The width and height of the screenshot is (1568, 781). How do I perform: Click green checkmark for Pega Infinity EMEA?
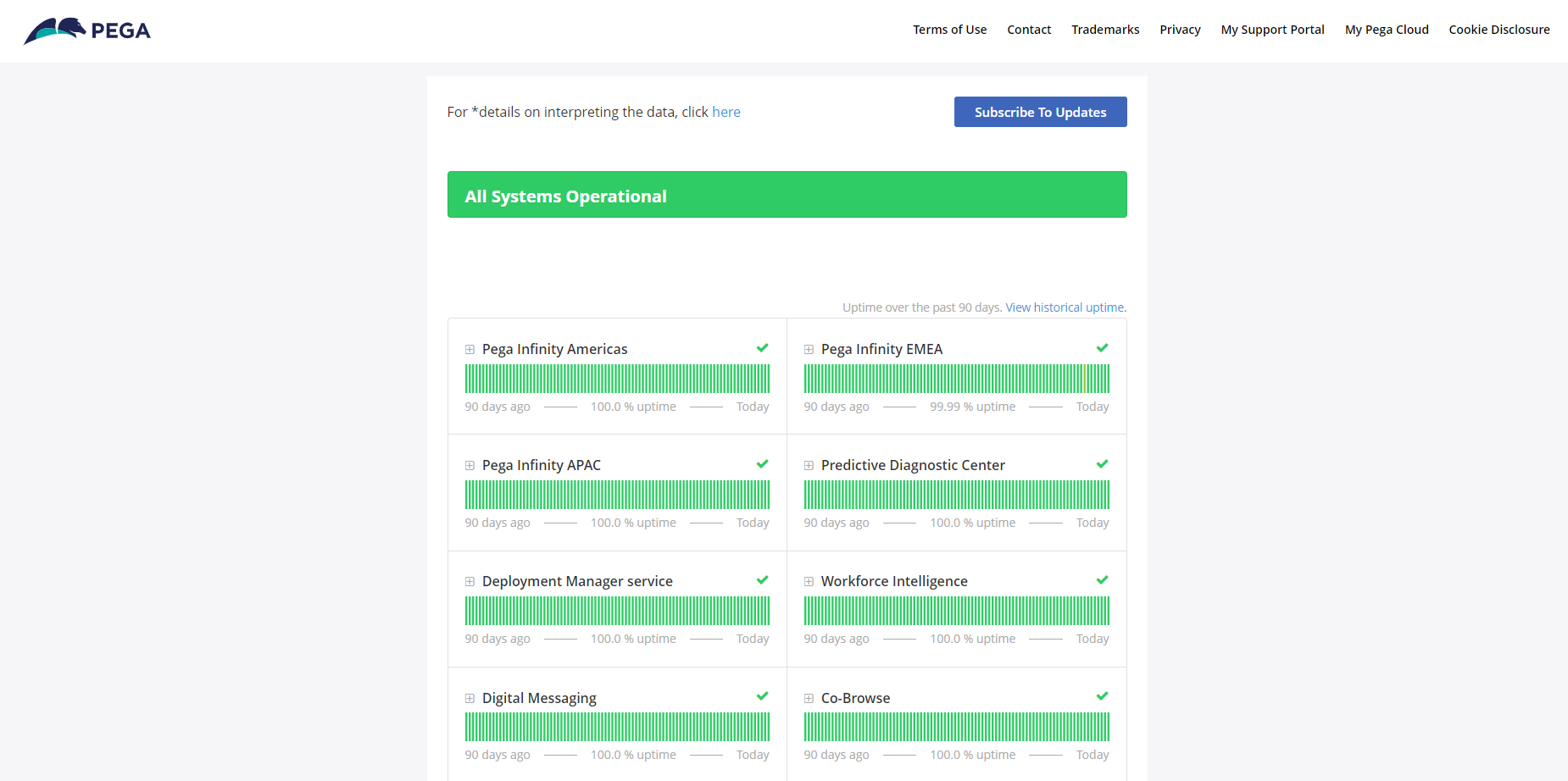[1103, 348]
